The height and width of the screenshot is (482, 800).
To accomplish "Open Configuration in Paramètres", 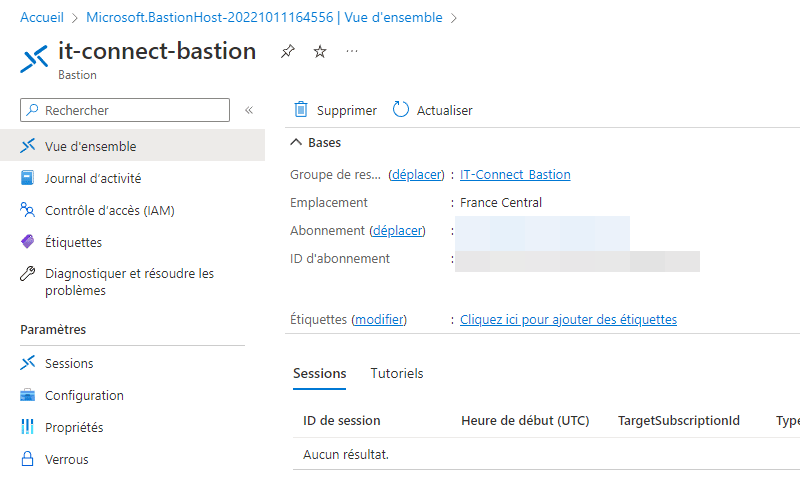I will coord(84,395).
